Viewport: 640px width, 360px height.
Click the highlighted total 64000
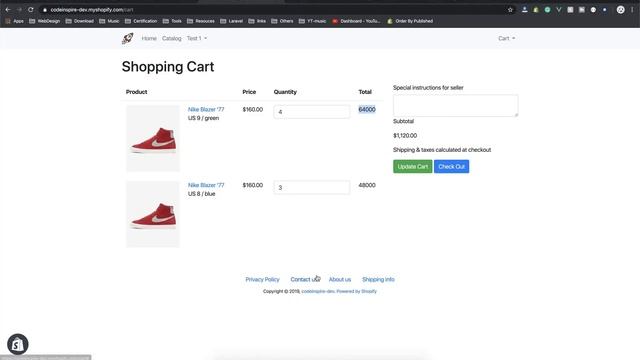point(367,109)
